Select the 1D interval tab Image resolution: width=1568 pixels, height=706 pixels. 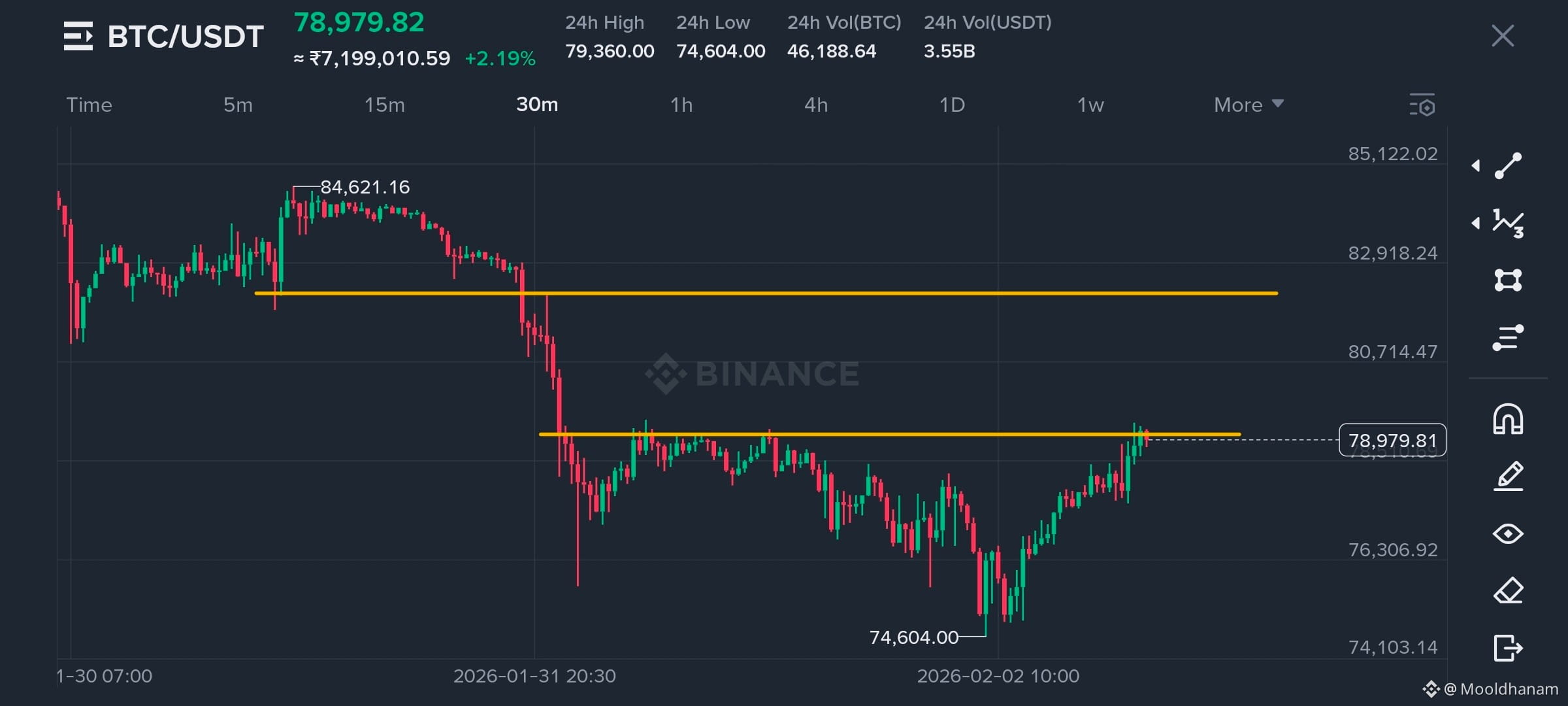952,105
